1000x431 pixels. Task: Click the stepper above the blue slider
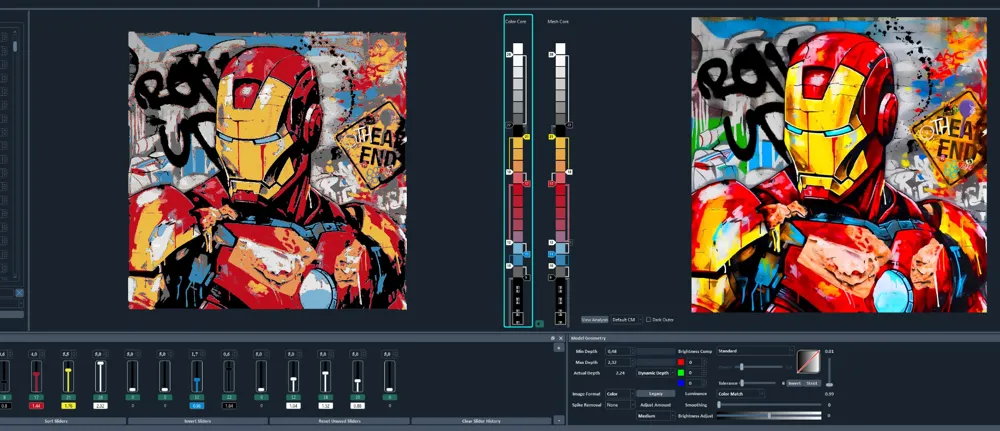197,353
